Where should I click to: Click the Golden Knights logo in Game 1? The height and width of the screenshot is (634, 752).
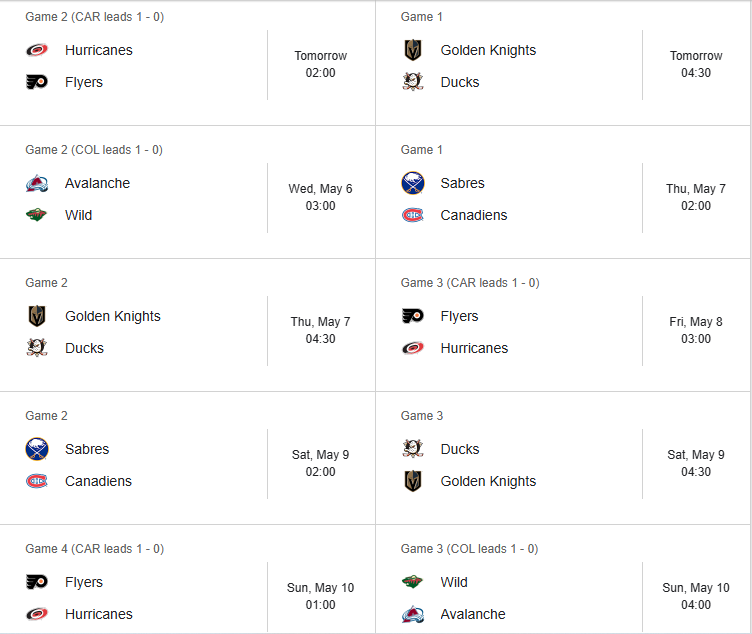(x=413, y=50)
